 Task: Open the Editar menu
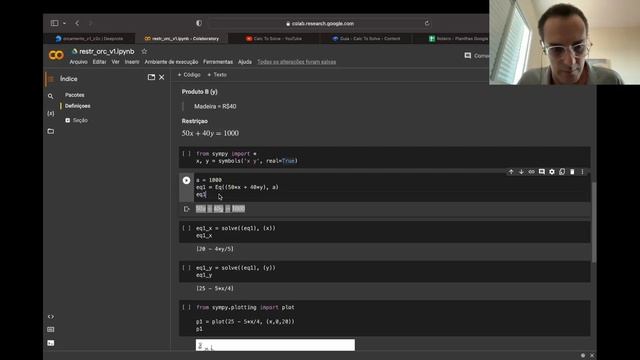(x=99, y=62)
